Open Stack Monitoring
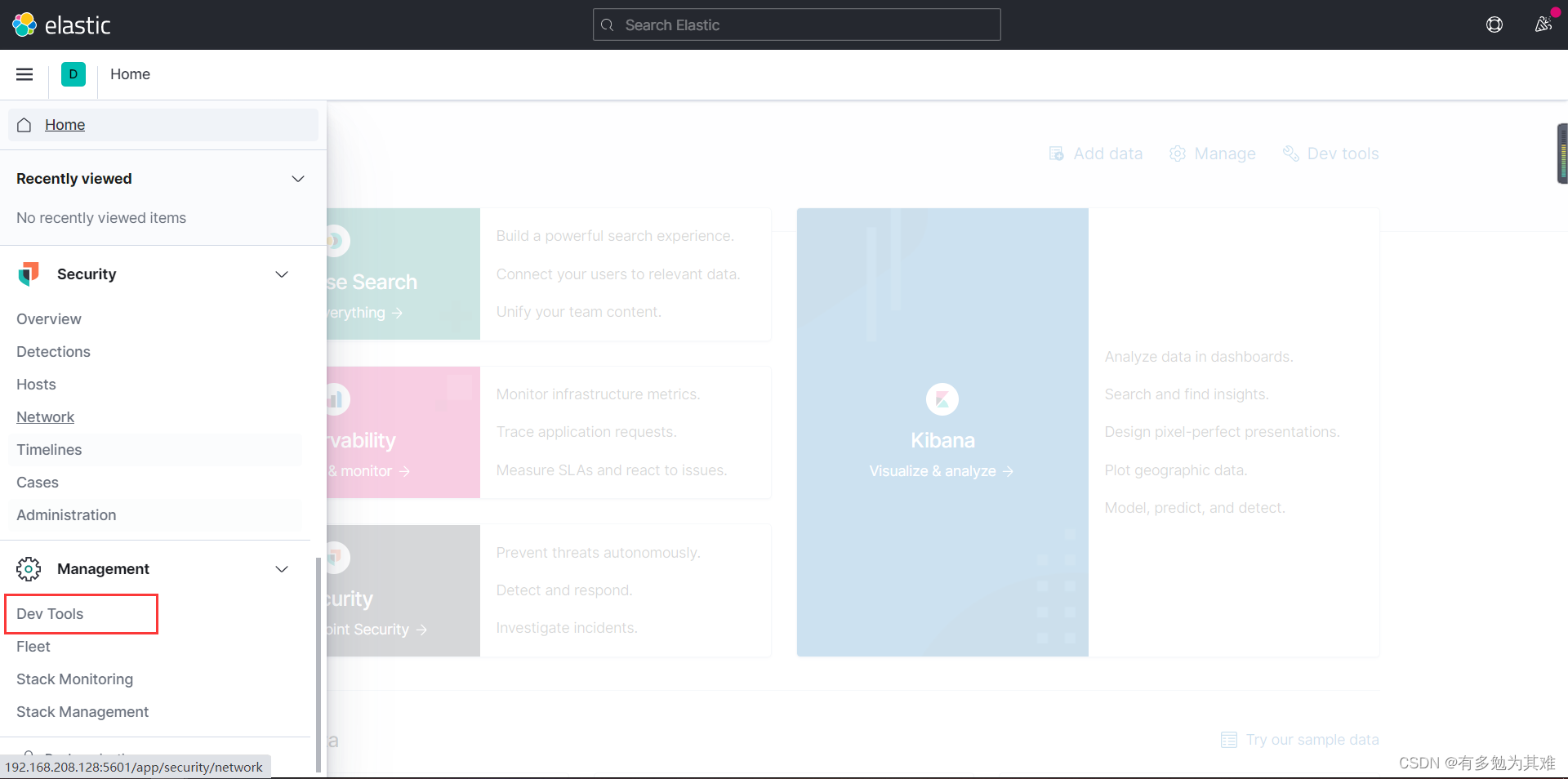This screenshot has height=779, width=1568. click(74, 679)
